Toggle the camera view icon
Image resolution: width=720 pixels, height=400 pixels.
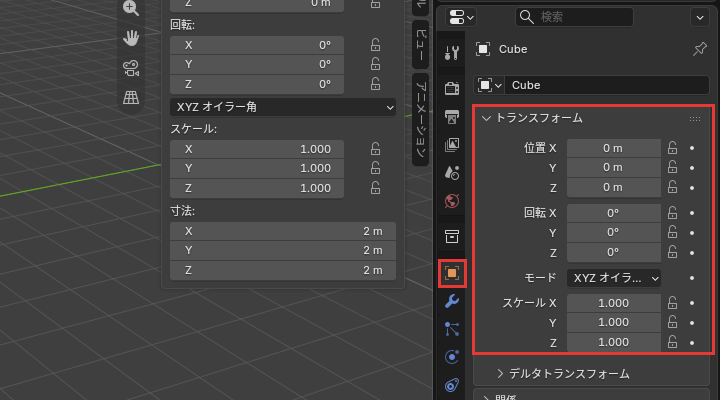tap(131, 68)
